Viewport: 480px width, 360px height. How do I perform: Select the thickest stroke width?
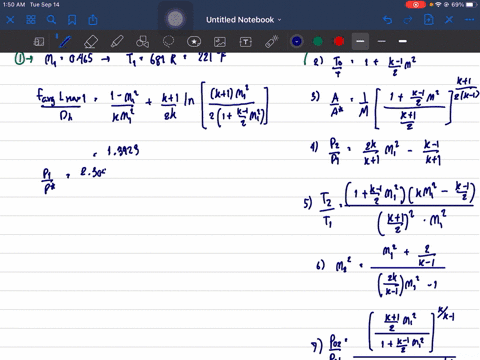(x=403, y=41)
